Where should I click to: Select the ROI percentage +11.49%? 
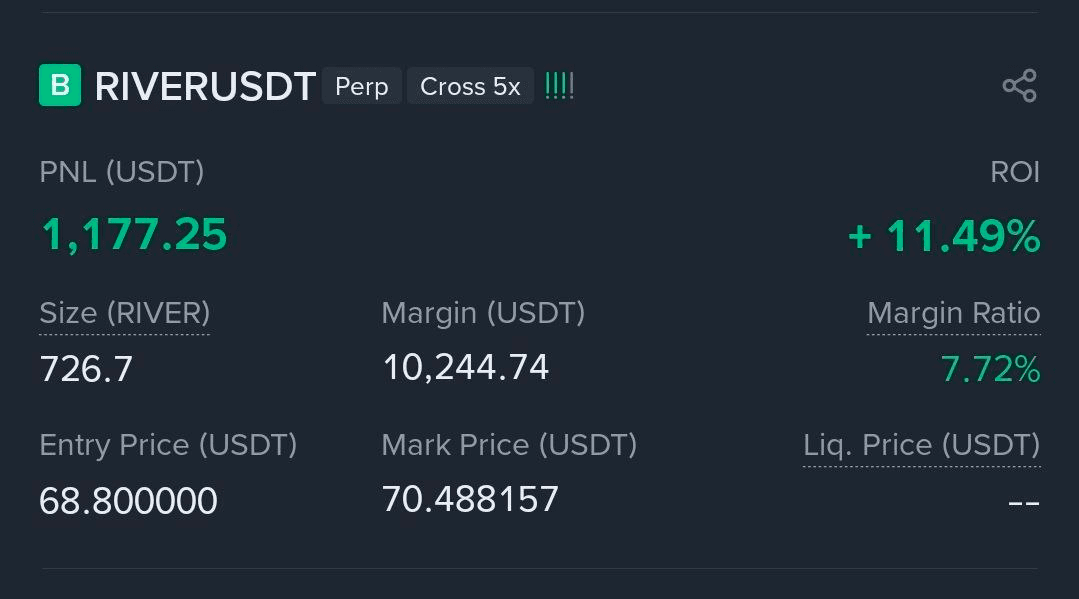point(943,236)
